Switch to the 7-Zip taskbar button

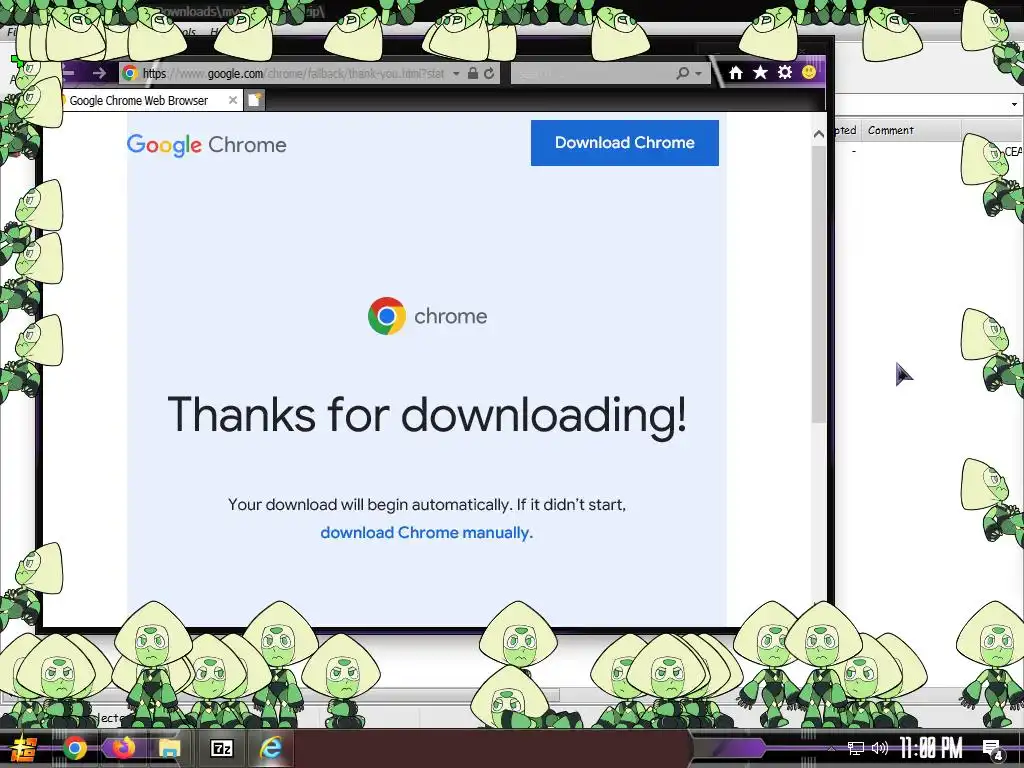(x=221, y=748)
